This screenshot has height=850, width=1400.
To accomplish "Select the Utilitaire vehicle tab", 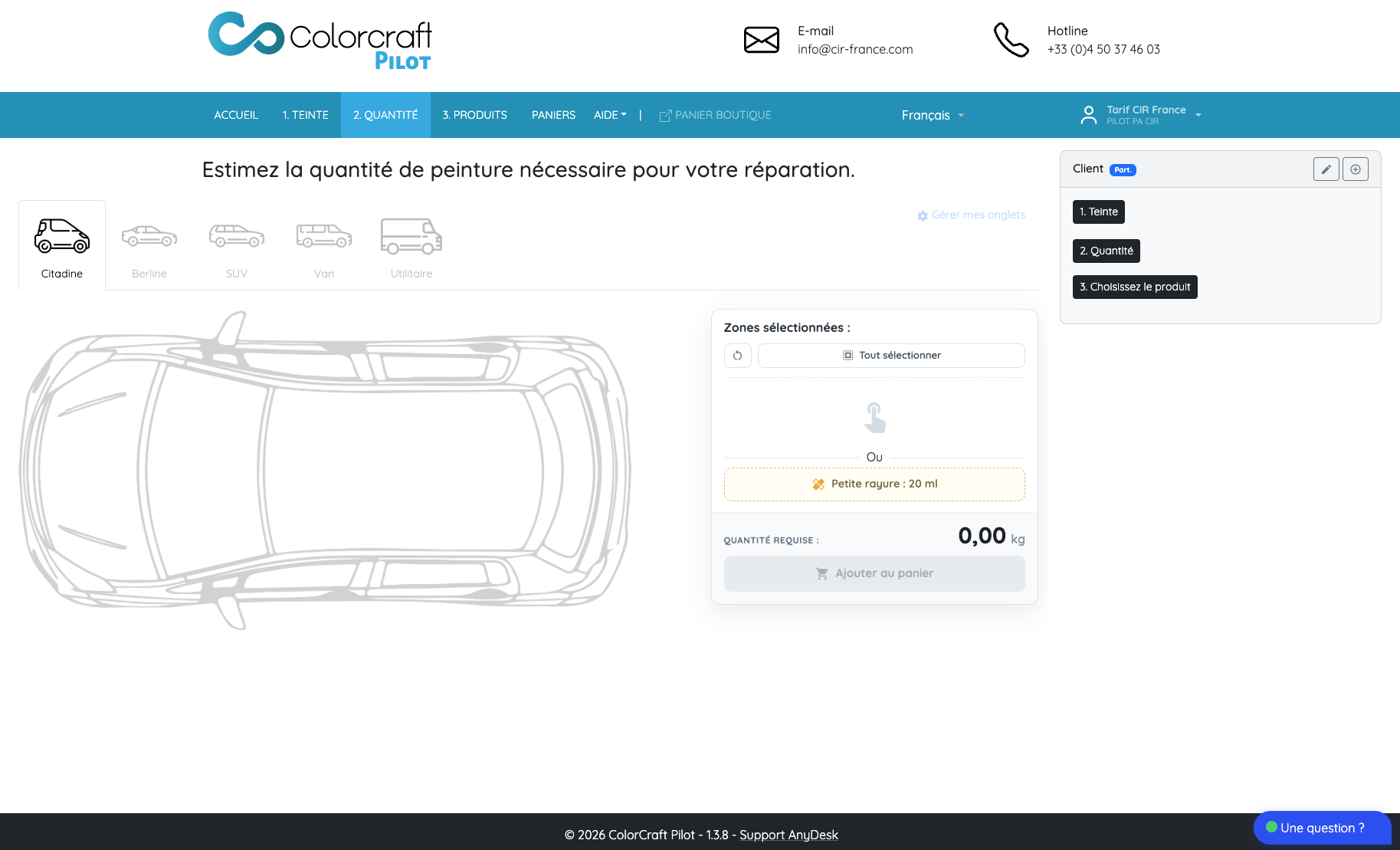I will point(411,245).
